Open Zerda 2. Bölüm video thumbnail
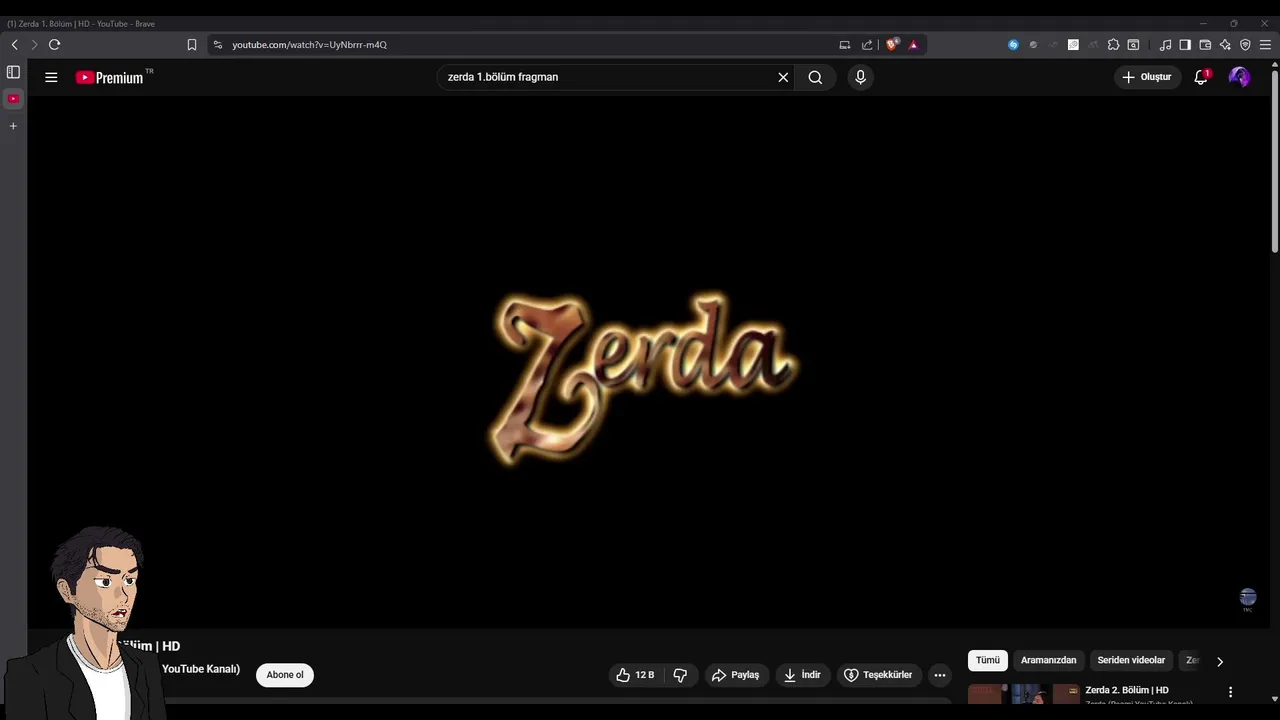1280x720 pixels. click(x=1023, y=695)
